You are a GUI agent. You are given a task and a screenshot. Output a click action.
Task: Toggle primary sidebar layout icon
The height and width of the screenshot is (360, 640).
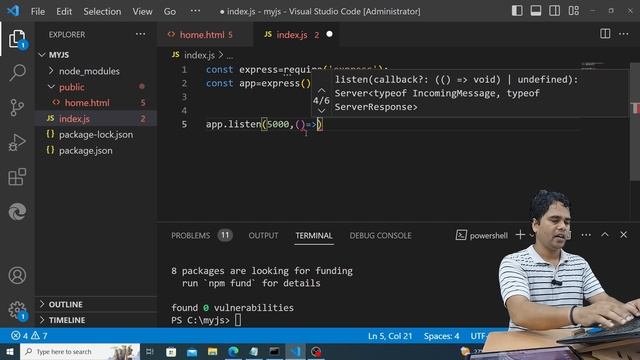tap(517, 11)
